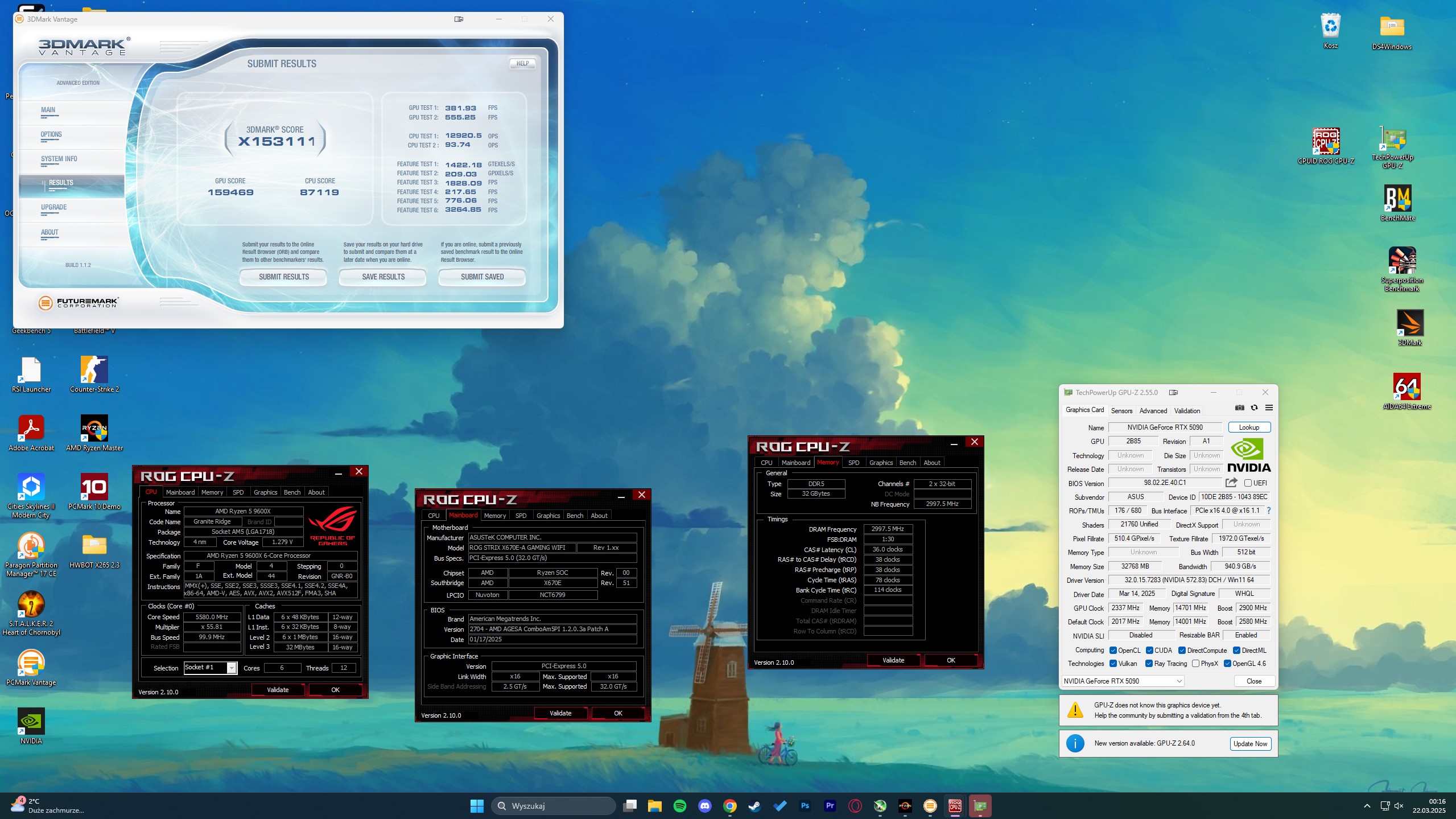Select OPTIONS in the 3DMark Vantage sidebar
Viewport: 1456px width, 819px height.
[51, 135]
